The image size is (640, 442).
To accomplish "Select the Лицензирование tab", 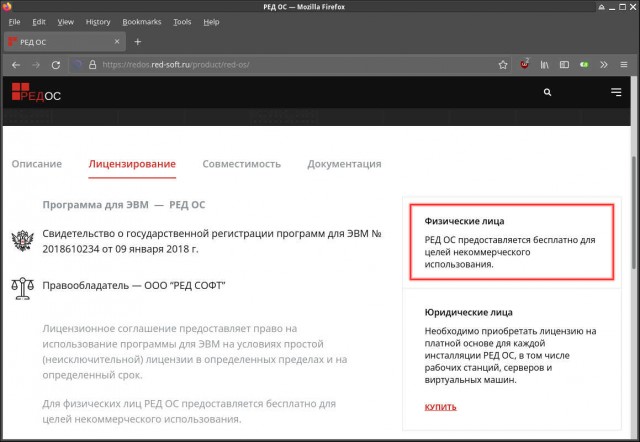I will tap(132, 164).
